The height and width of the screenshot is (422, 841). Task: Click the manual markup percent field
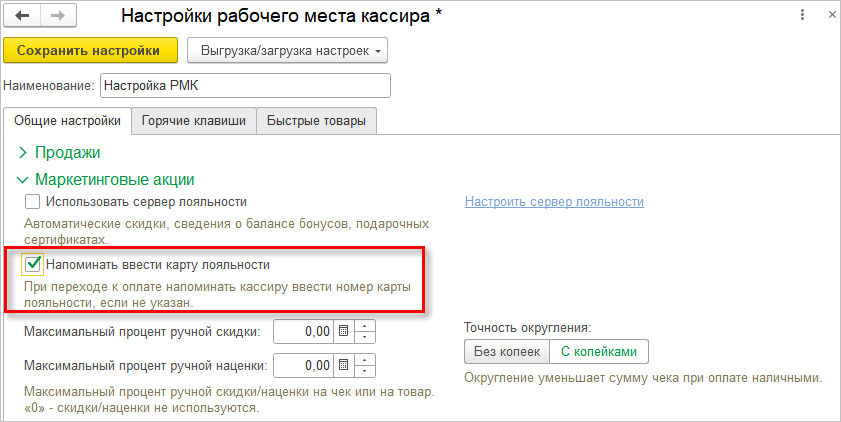tap(304, 366)
